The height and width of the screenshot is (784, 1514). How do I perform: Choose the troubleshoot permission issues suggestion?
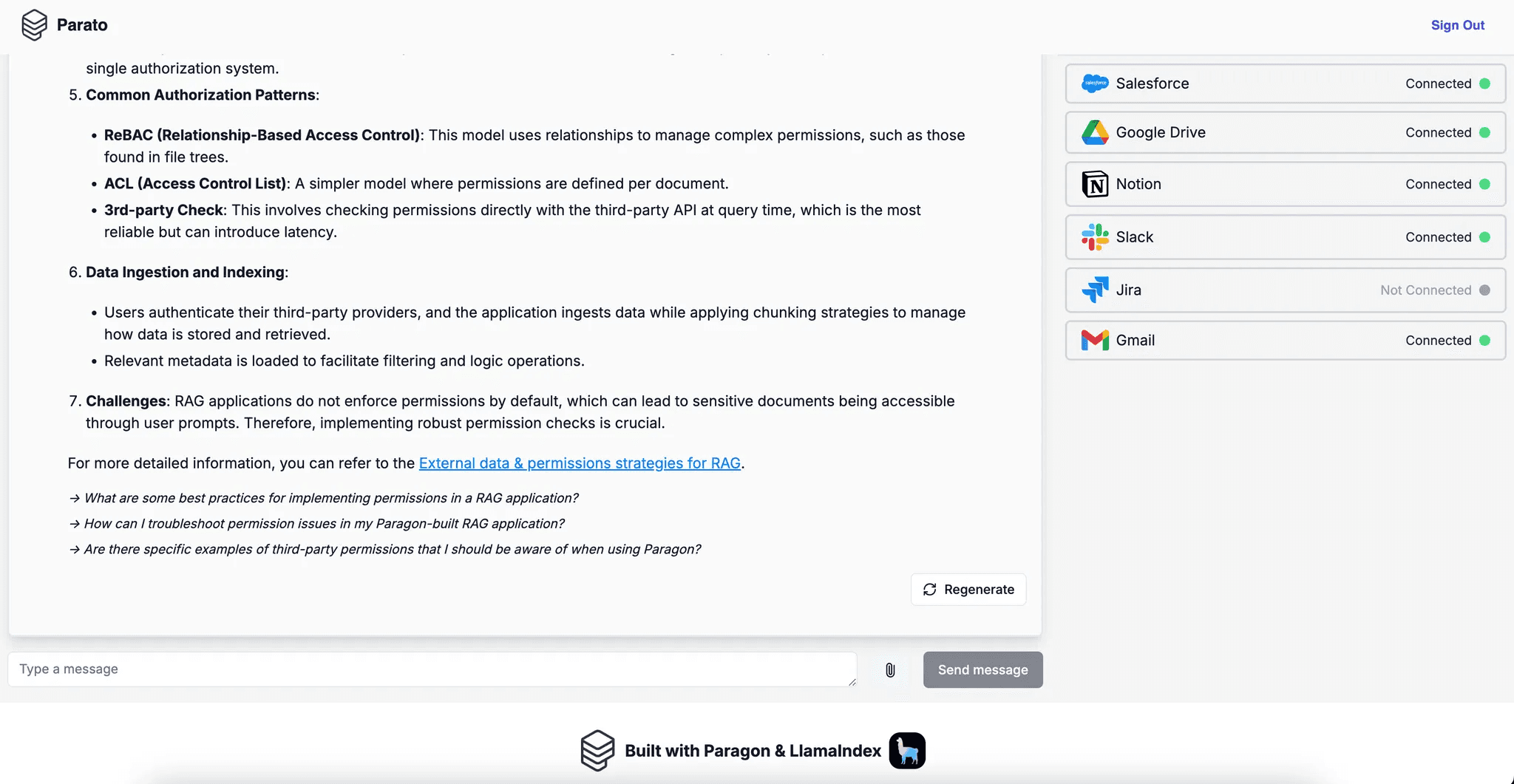click(x=324, y=524)
